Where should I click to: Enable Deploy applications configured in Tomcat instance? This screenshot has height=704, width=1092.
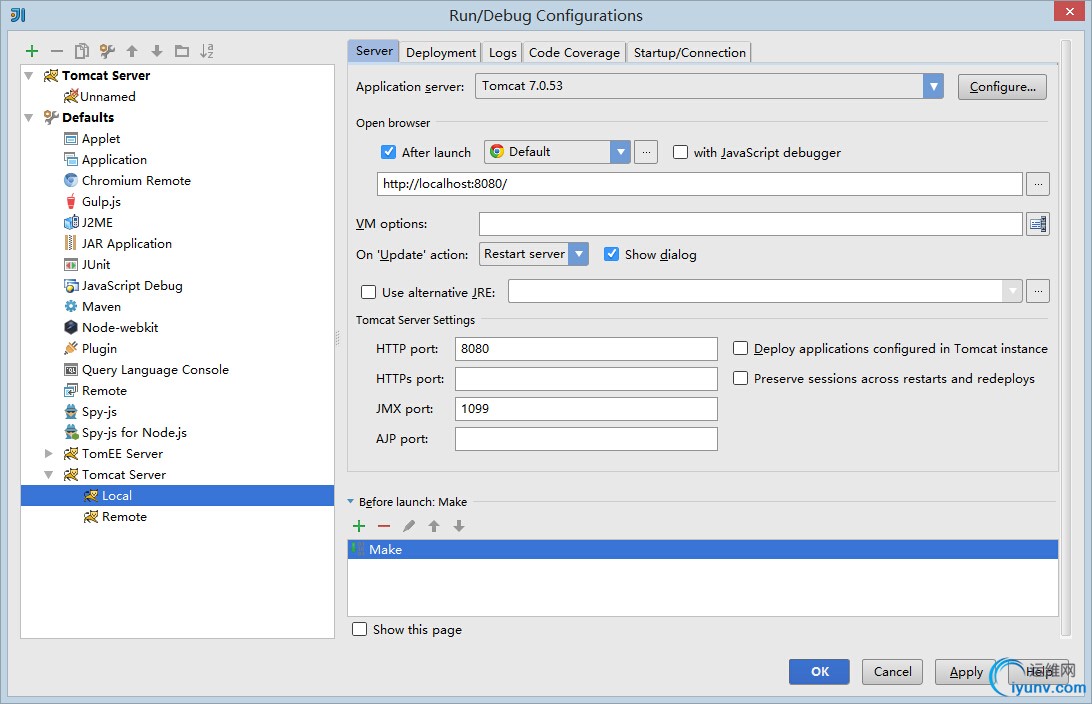click(x=740, y=348)
